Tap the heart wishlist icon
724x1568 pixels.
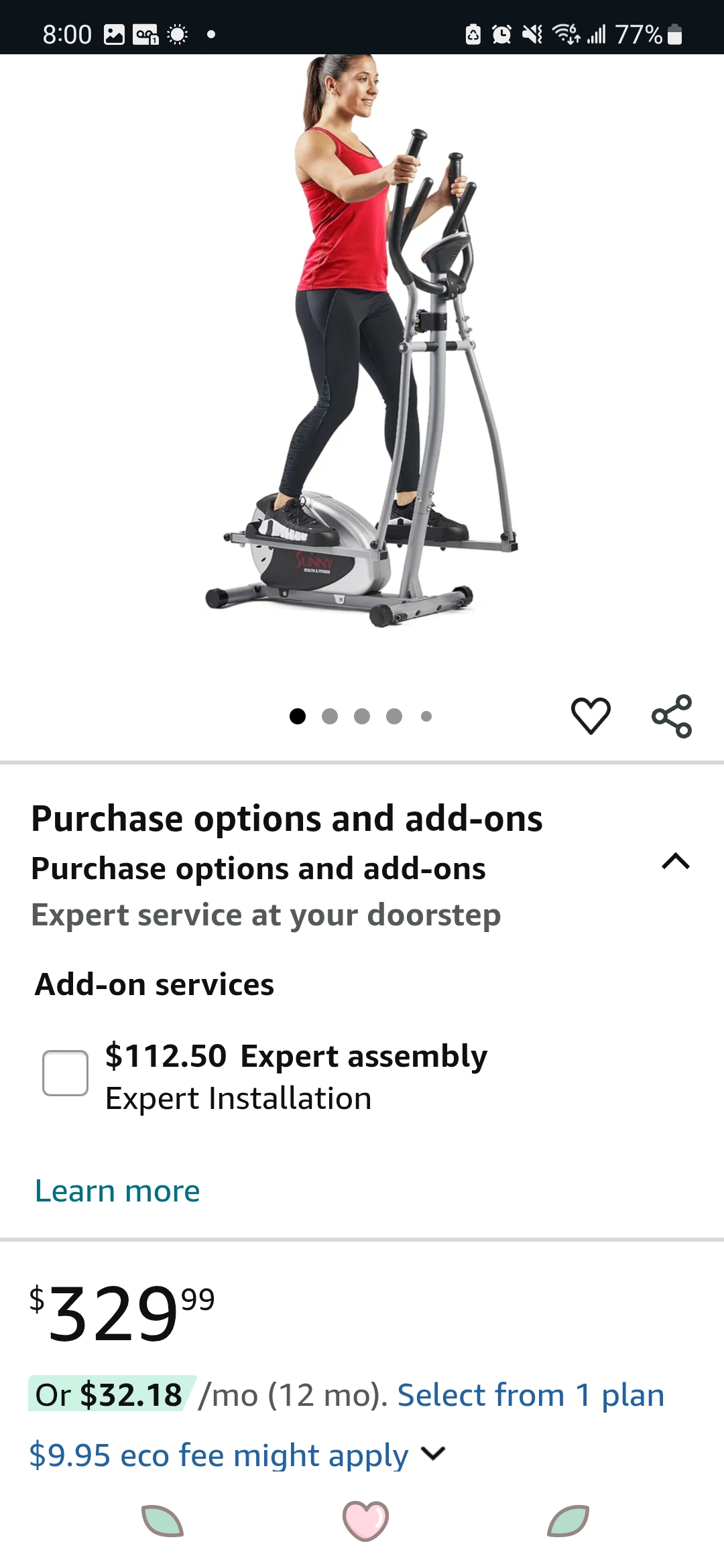click(591, 716)
